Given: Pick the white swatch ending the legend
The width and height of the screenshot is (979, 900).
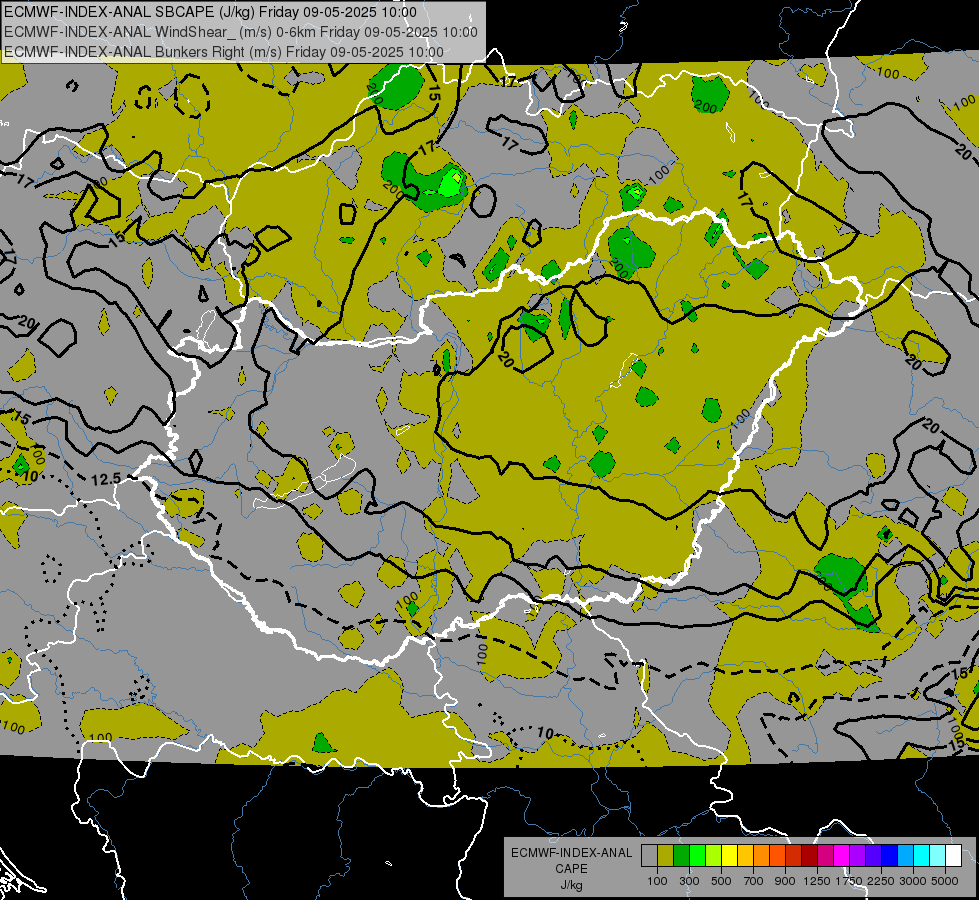Looking at the screenshot, I should point(954,856).
